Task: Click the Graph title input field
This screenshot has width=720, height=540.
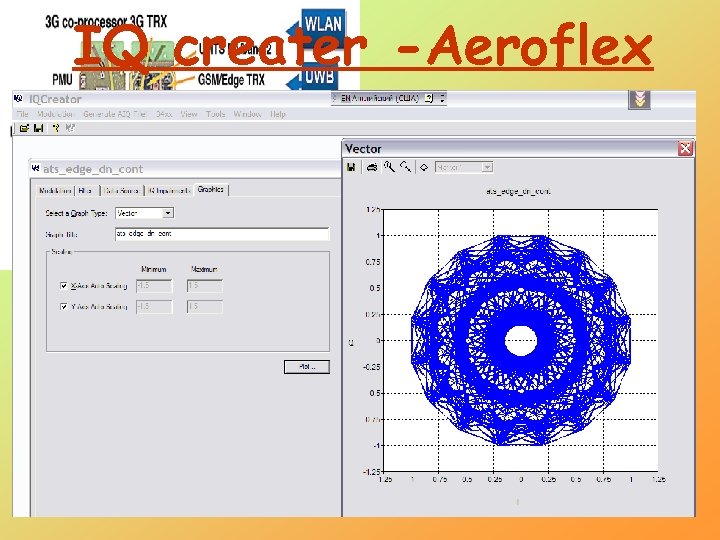Action: pyautogui.click(x=222, y=234)
